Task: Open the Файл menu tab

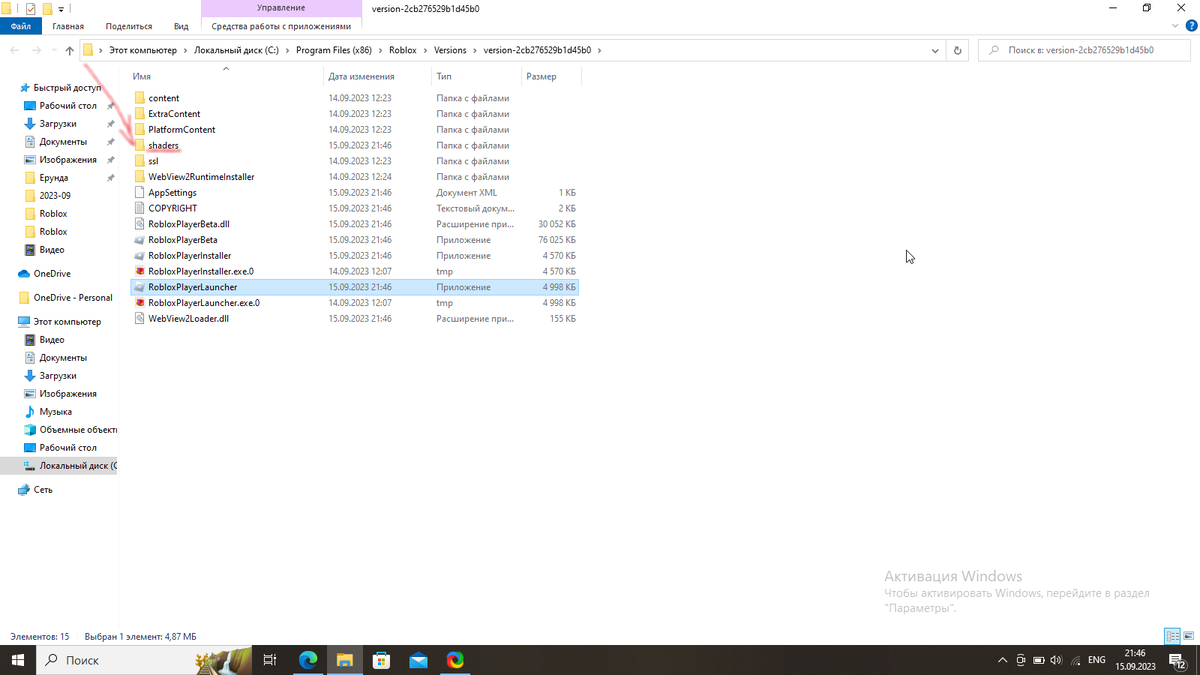Action: [x=20, y=26]
